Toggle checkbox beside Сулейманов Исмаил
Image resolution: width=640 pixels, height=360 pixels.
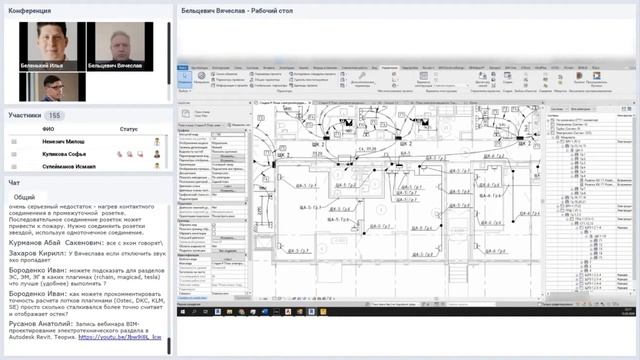[14, 167]
